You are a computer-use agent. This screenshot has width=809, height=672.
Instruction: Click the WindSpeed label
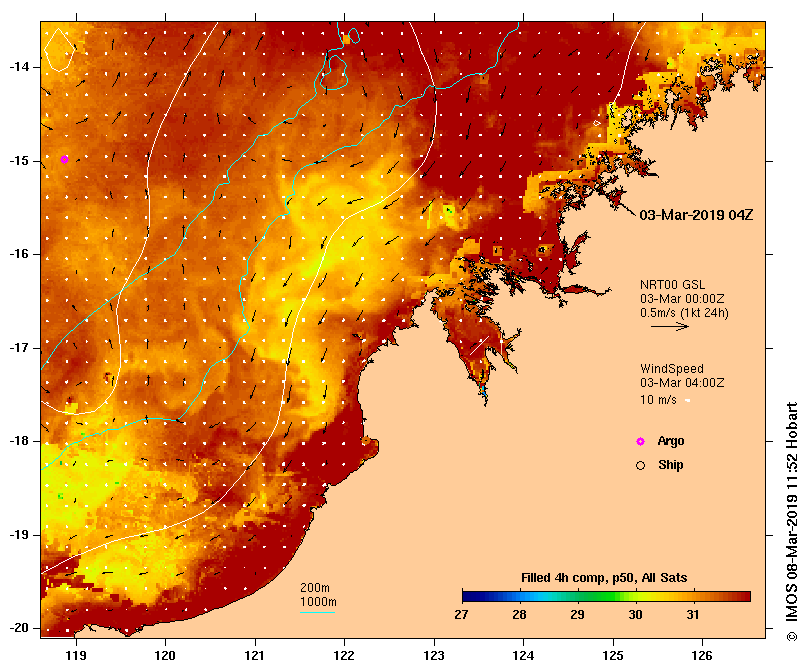[672, 369]
